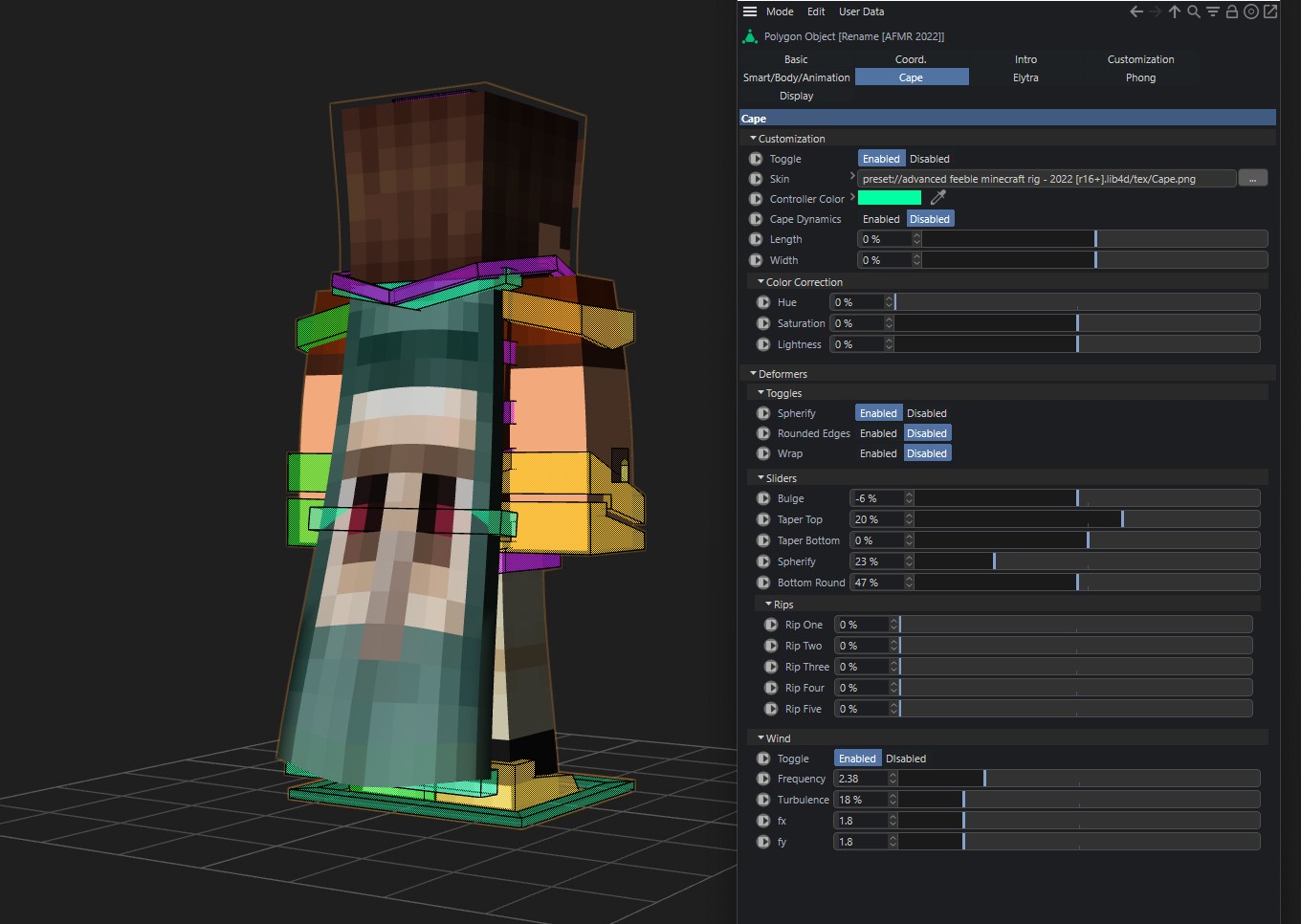Click the keyframe dot beside Bottom Round

(763, 583)
